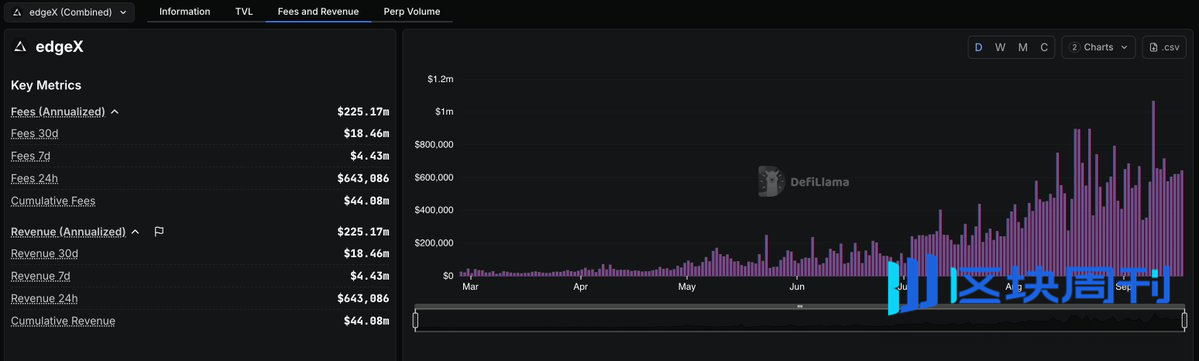This screenshot has height=361, width=1199.
Task: Click the May label on the chart x-axis
Action: click(687, 288)
